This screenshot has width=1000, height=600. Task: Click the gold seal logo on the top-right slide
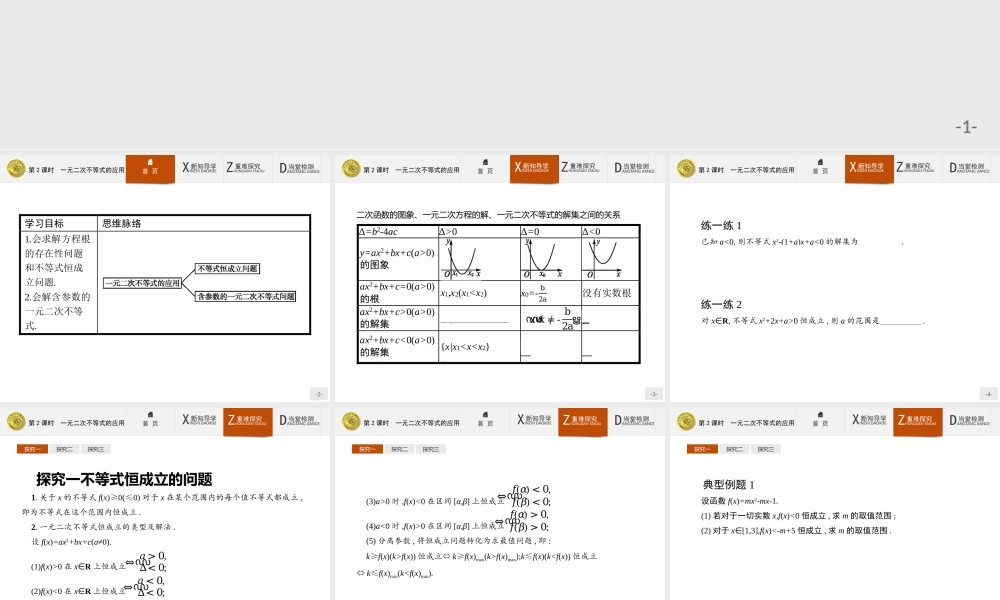(685, 168)
